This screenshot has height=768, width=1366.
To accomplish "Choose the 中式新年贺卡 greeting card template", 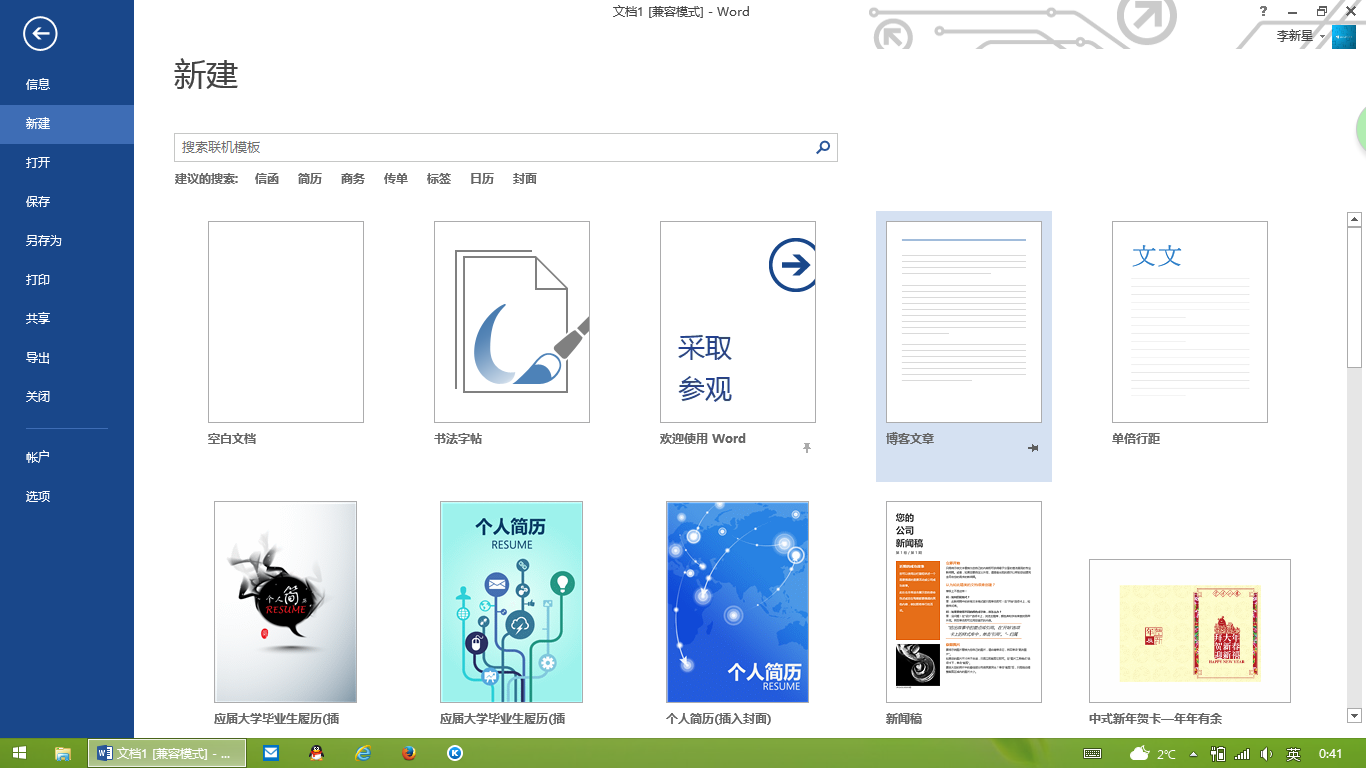I will (1190, 631).
